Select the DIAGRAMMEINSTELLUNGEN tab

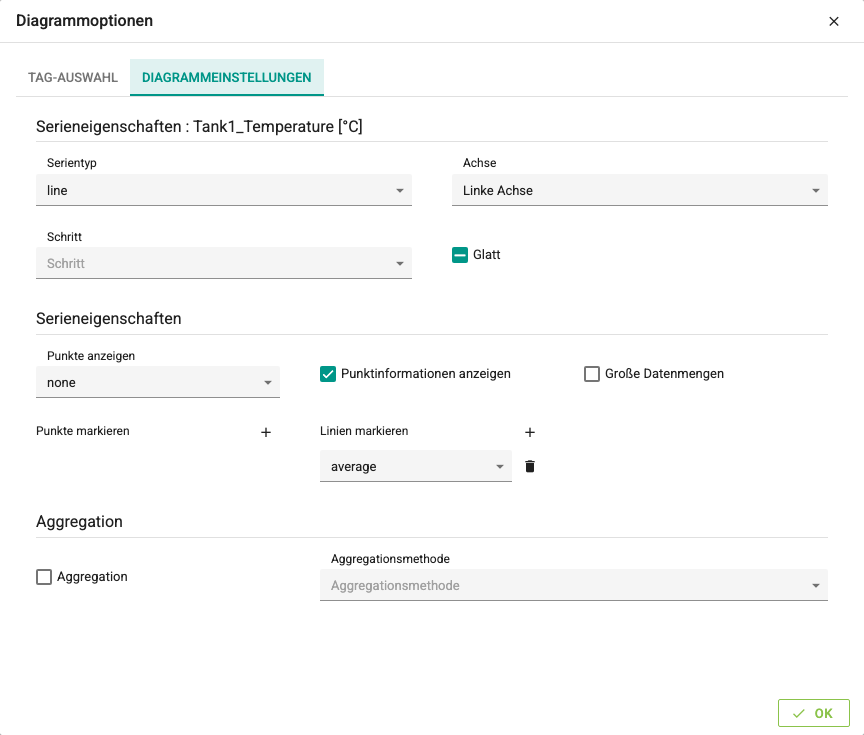(x=226, y=78)
